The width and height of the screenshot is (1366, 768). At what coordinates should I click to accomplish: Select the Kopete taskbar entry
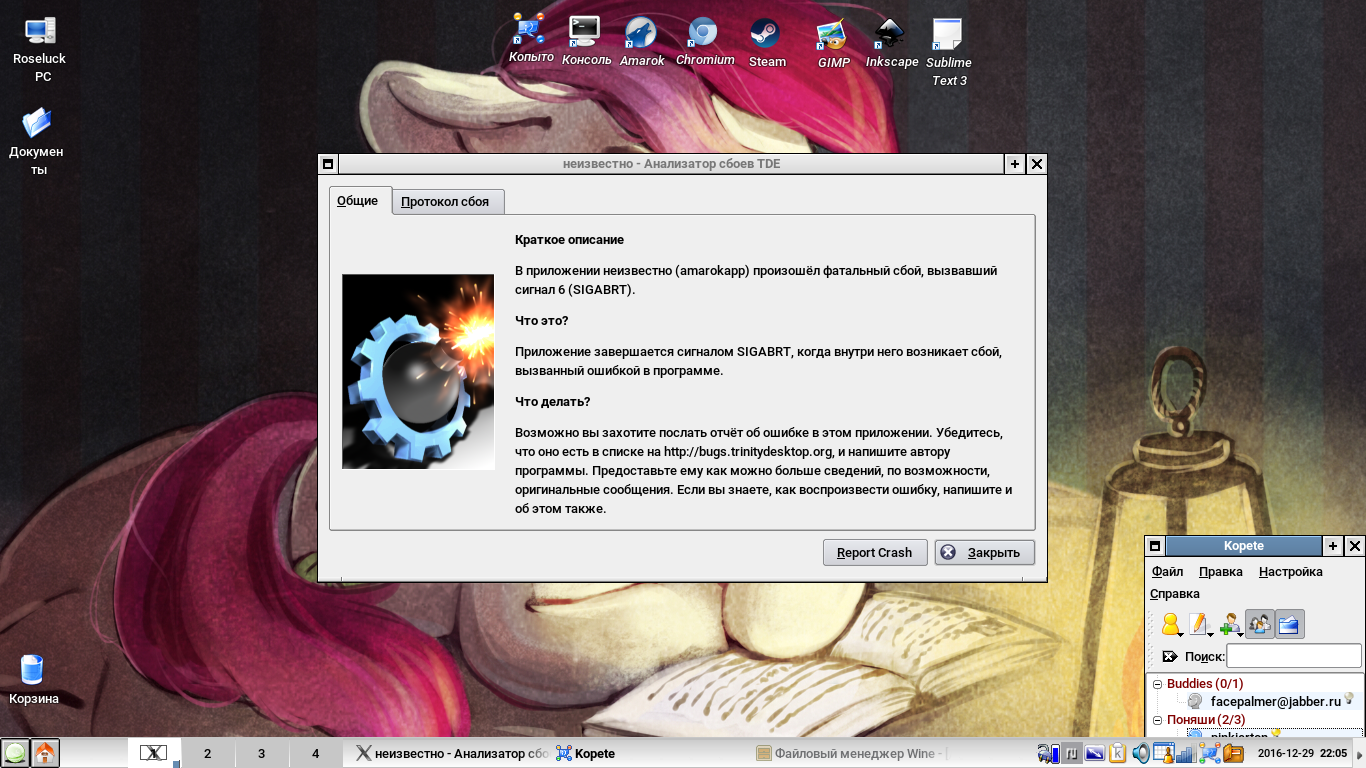(648, 754)
